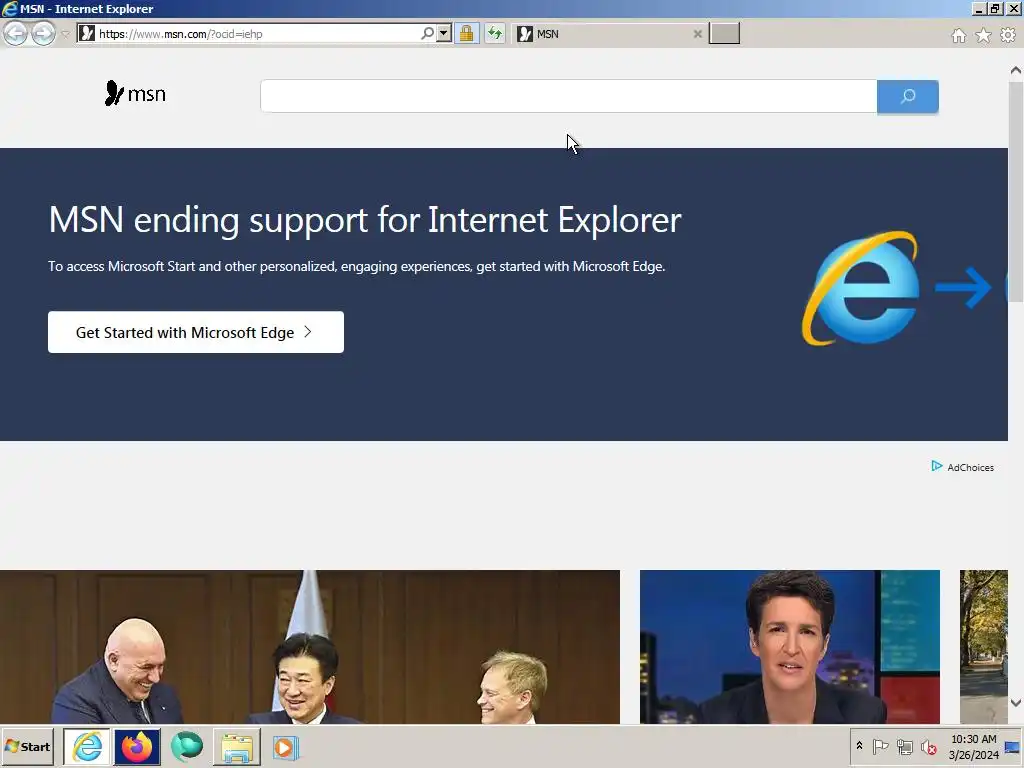Viewport: 1024px width, 768px height.
Task: Click the scrollbar down arrow
Action: pos(1016,703)
